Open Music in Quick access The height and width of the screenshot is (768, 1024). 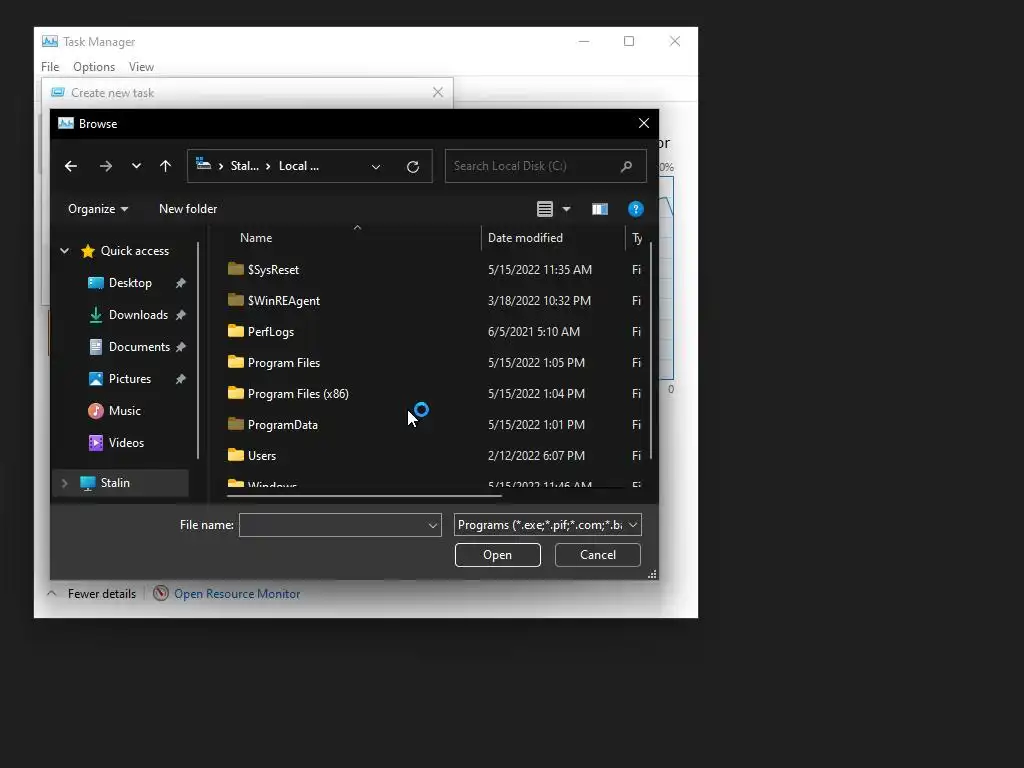click(124, 411)
